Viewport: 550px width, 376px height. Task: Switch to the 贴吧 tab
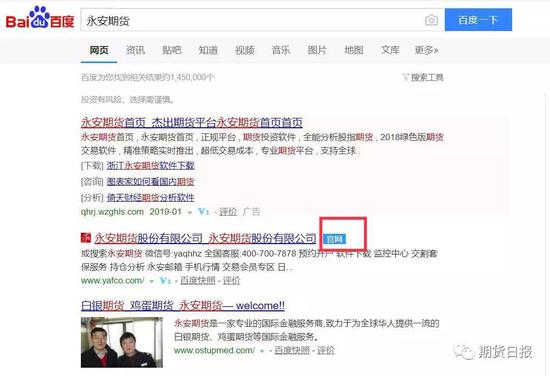(x=172, y=50)
